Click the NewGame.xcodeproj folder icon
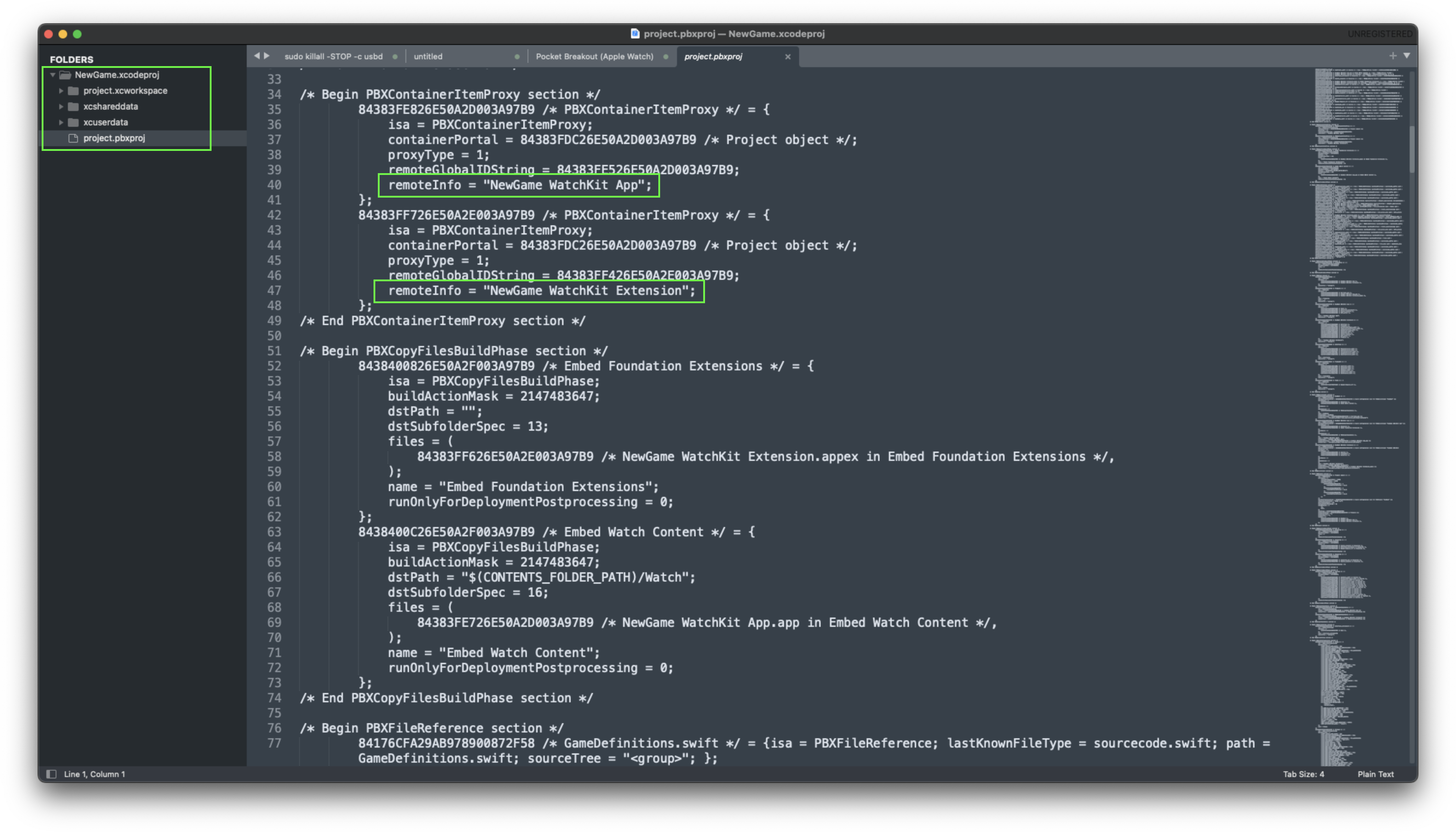This screenshot has width=1456, height=832. click(65, 75)
